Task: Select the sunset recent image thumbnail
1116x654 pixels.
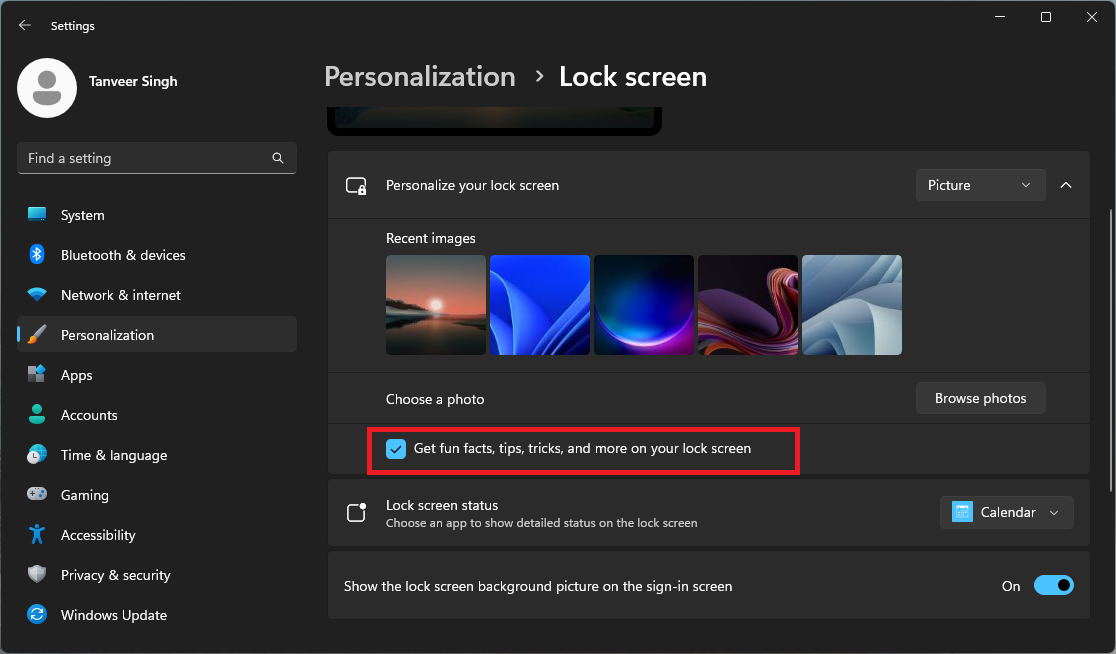Action: [435, 305]
